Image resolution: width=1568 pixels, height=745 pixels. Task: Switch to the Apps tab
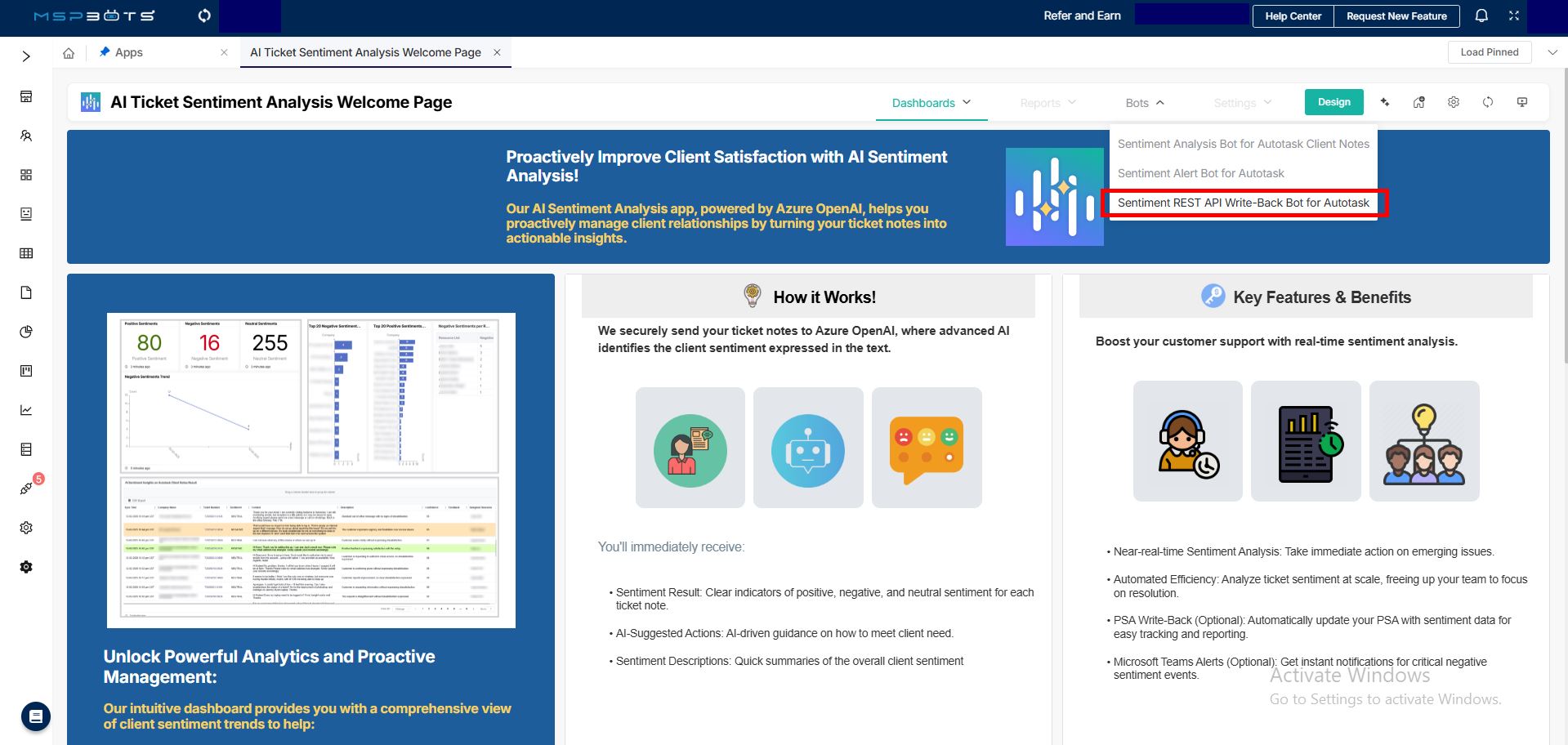coord(128,52)
